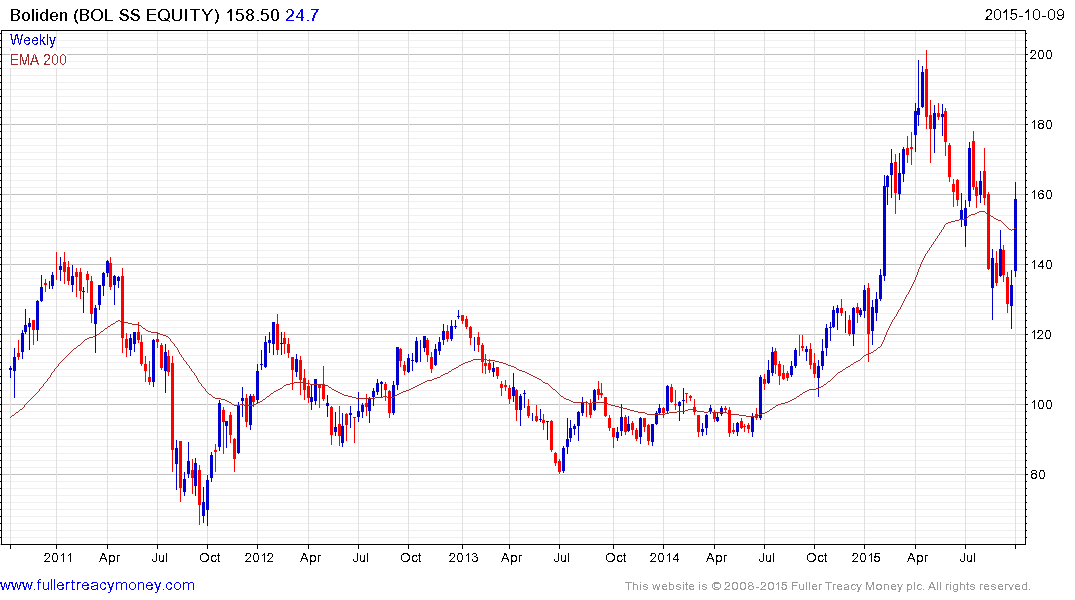Select the 2012 year marker on the time axis
1075x600 pixels.
[x=259, y=557]
